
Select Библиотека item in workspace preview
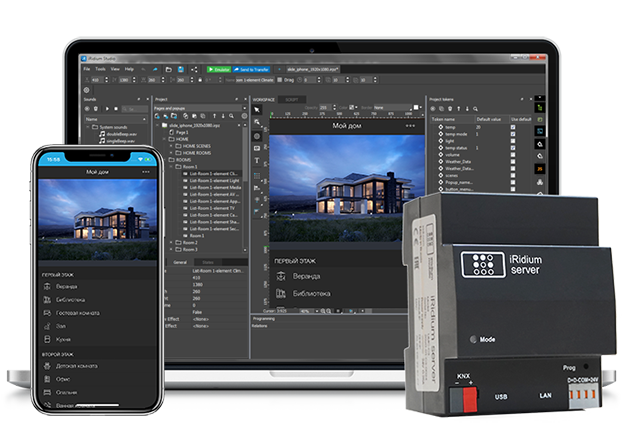click(x=311, y=293)
